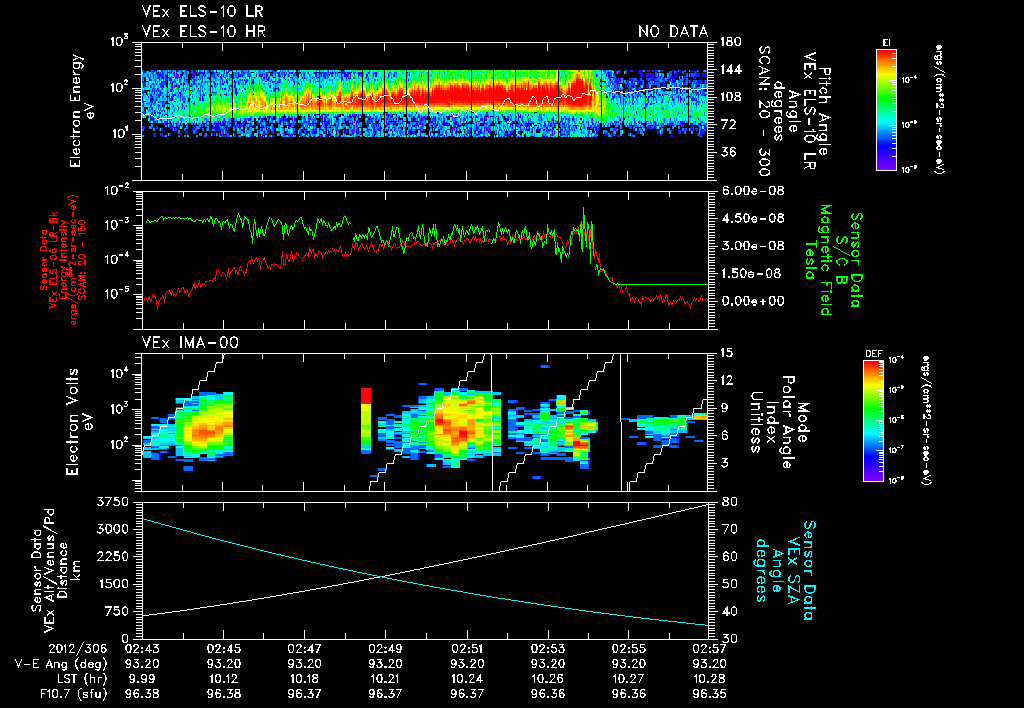The image size is (1024, 708).
Task: Click the green 'Magnetic Field Tesla' label
Action: pyautogui.click(x=818, y=260)
